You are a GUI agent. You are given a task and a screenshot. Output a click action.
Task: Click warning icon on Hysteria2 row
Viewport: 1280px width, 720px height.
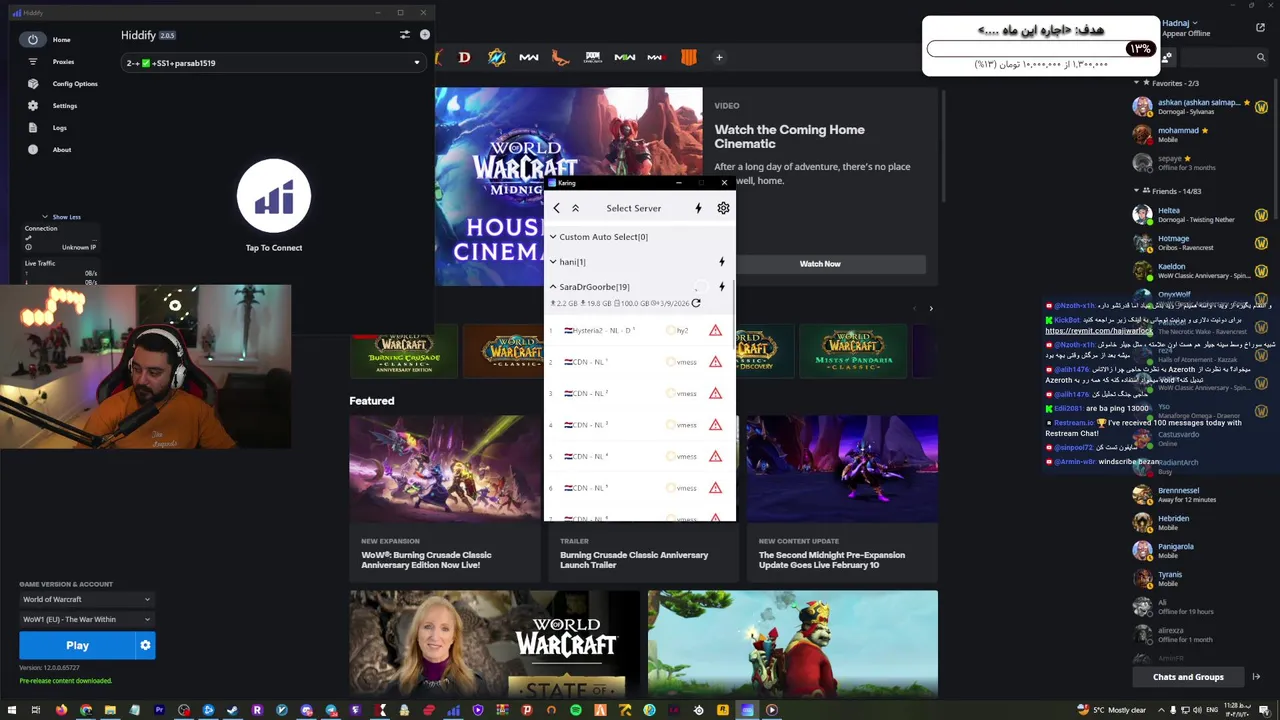715,330
